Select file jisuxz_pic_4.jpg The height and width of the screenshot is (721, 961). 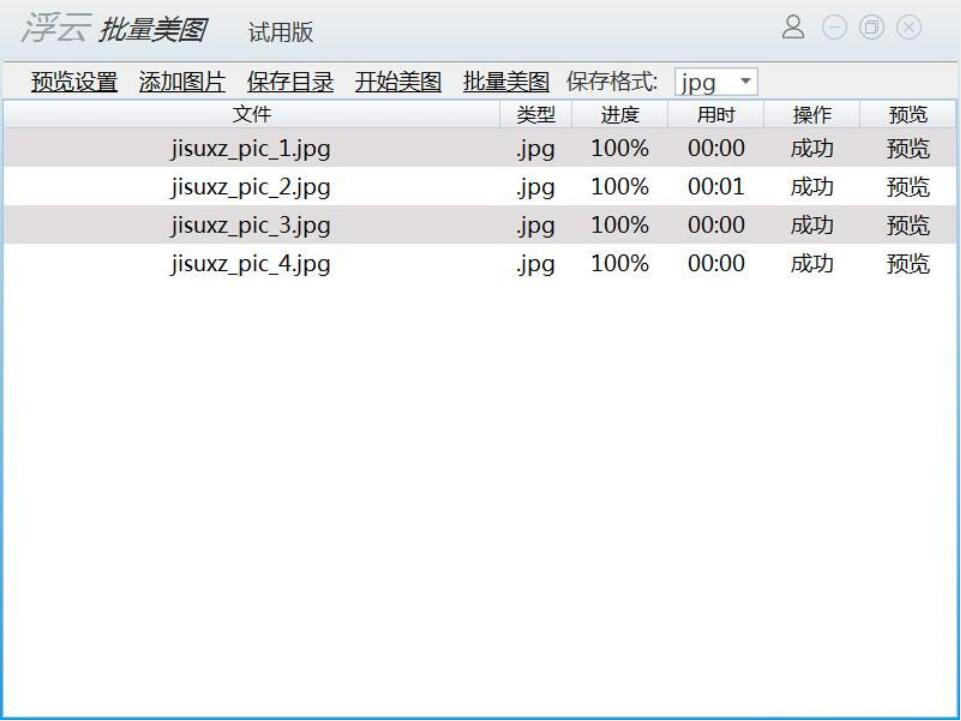coord(251,264)
